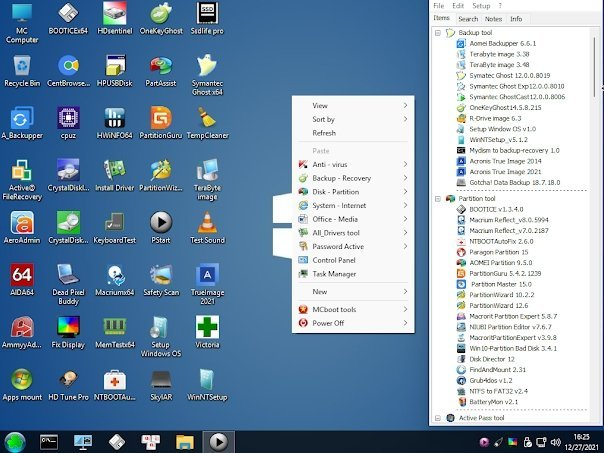The image size is (604, 453).
Task: Open the File menu in PStart
Action: pos(438,6)
